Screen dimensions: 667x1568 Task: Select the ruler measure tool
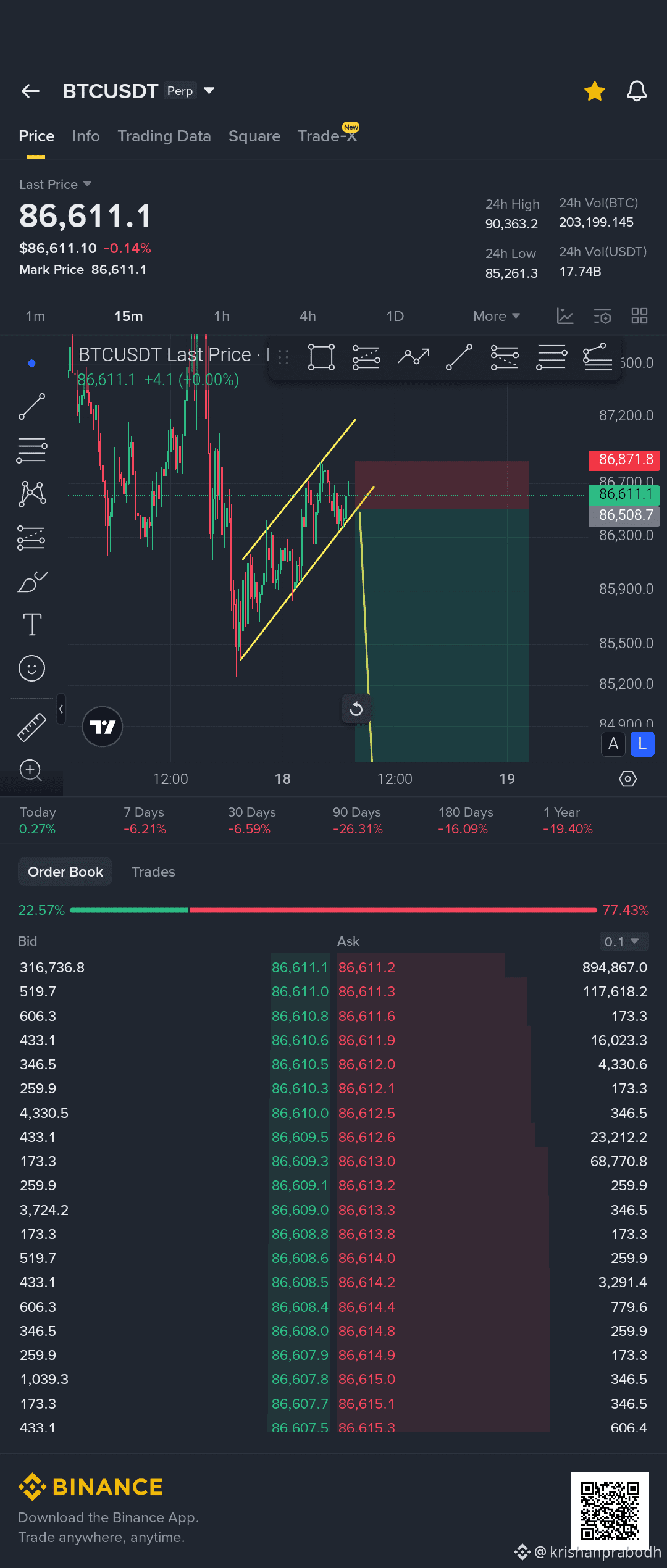click(x=31, y=727)
